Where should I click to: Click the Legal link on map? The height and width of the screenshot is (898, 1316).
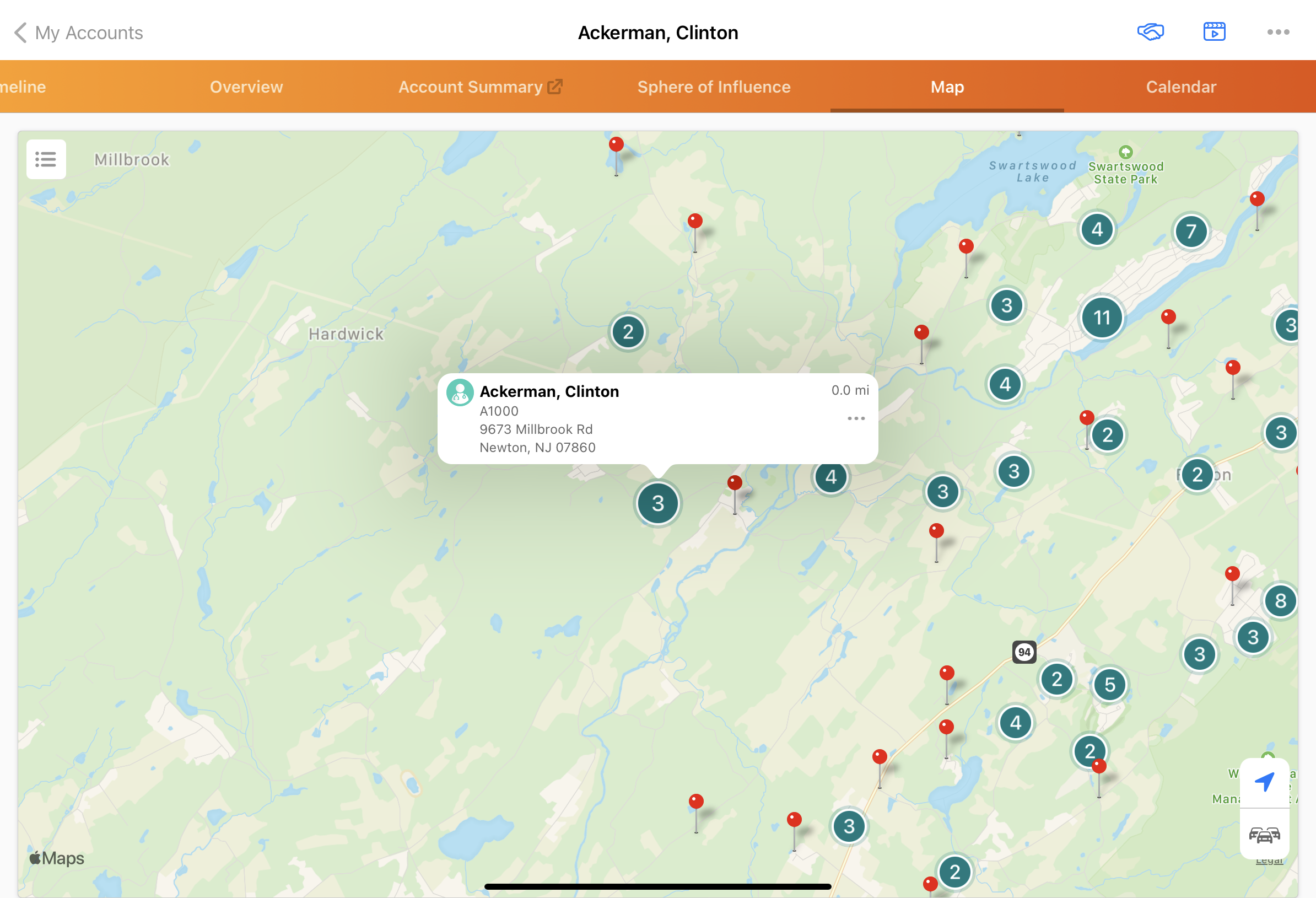coord(1269,861)
